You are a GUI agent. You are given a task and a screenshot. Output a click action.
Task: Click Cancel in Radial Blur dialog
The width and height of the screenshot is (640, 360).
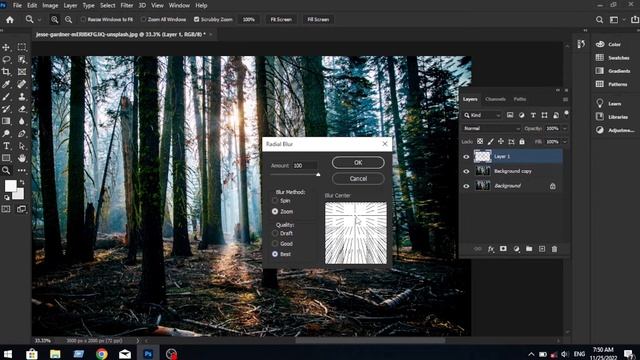[x=358, y=178]
